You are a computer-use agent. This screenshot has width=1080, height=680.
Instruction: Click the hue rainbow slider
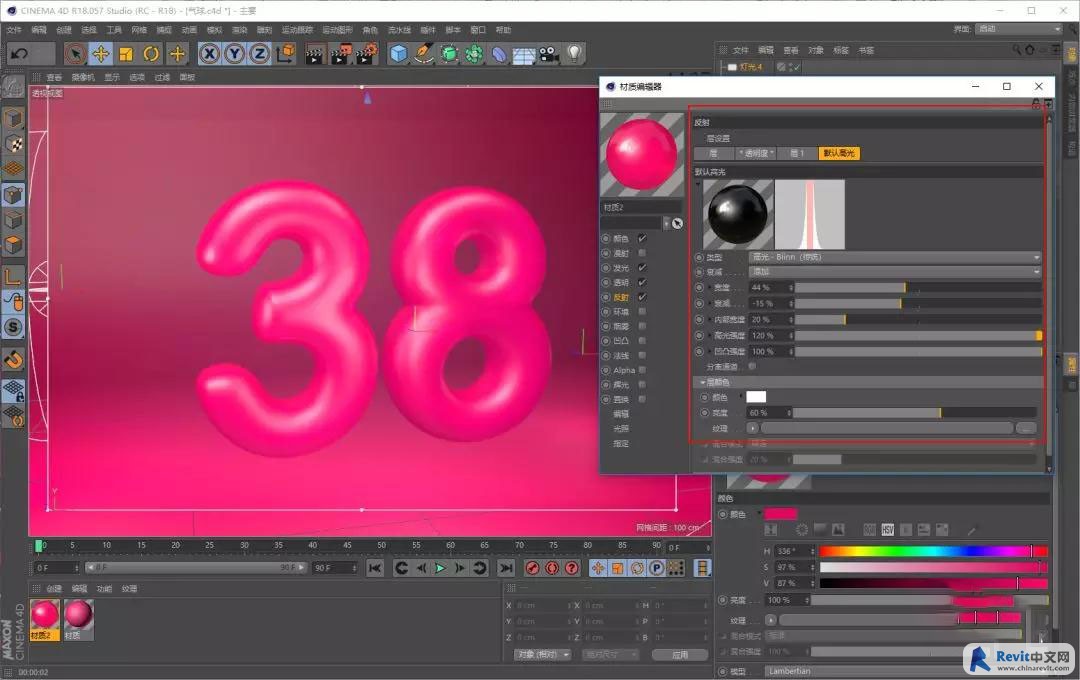pos(933,551)
